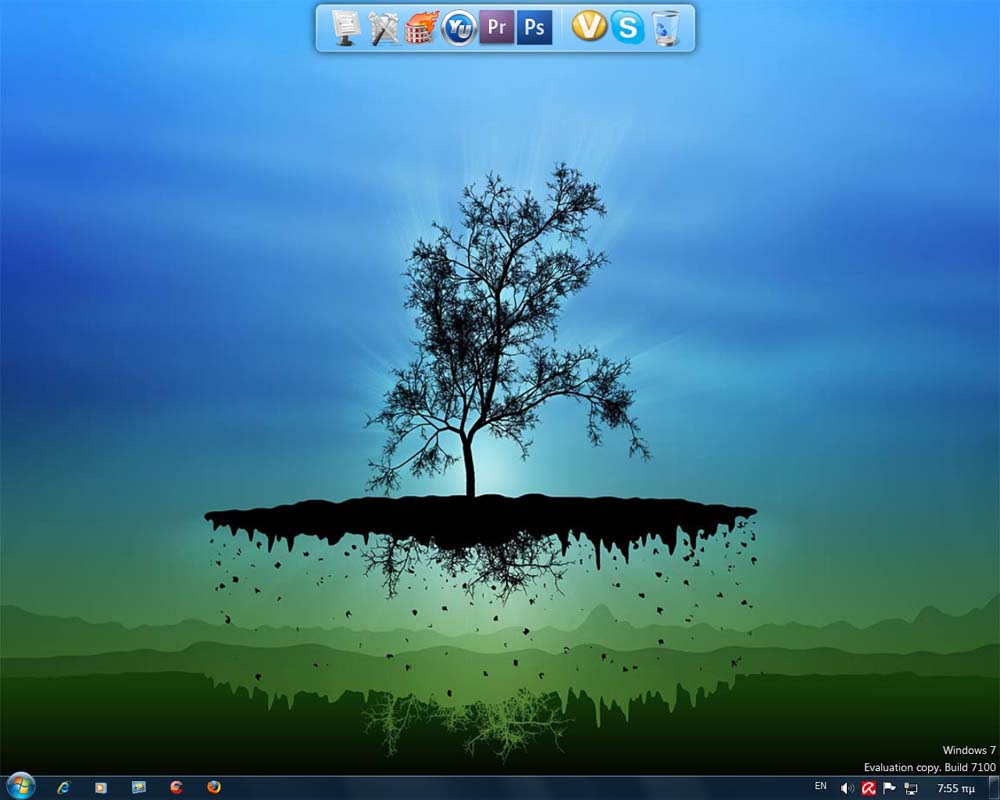The width and height of the screenshot is (1000, 800).
Task: Open the Recycle Bin in the dock
Action: (666, 28)
